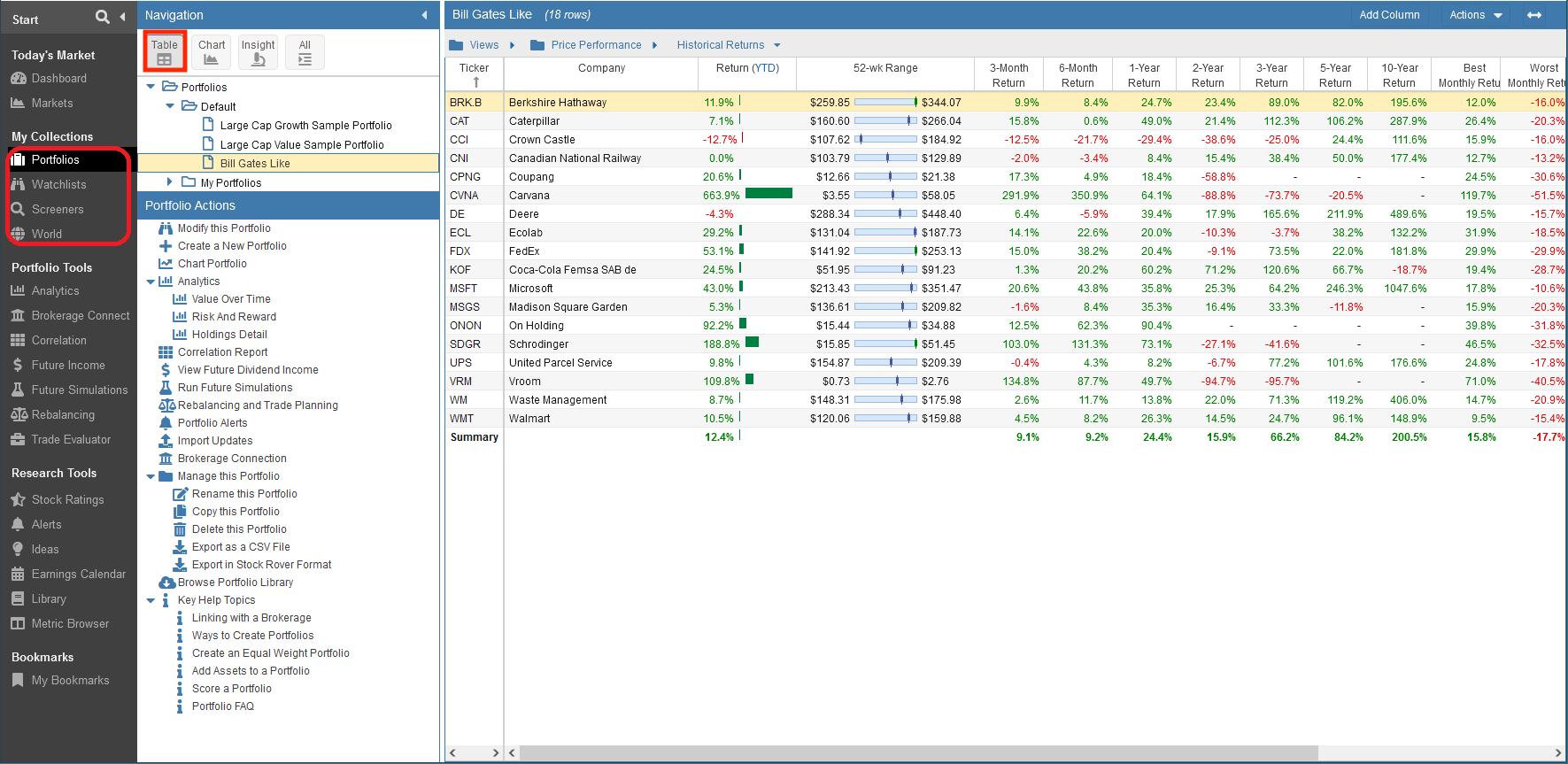
Task: Expand the My Portfolios folder
Action: tap(170, 181)
